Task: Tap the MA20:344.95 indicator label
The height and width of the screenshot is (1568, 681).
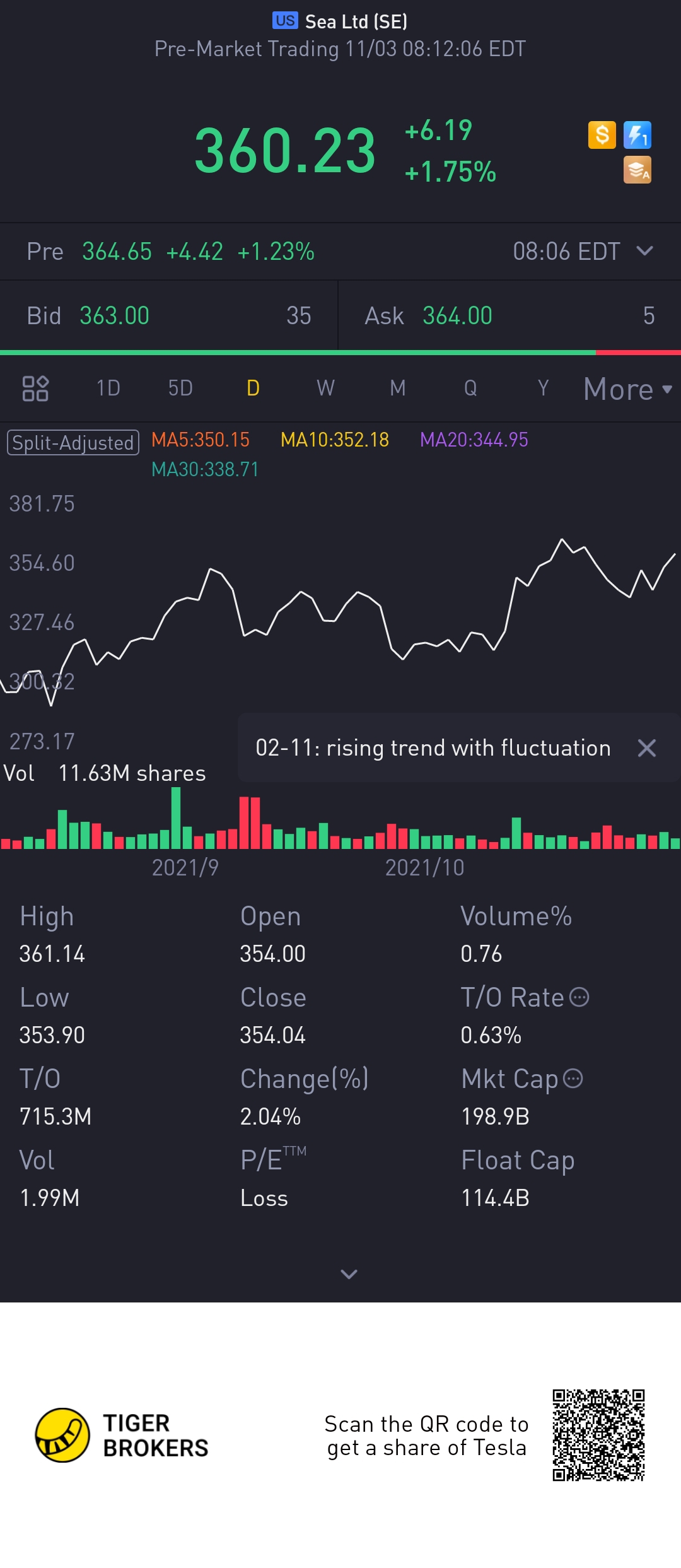Action: 474,440
